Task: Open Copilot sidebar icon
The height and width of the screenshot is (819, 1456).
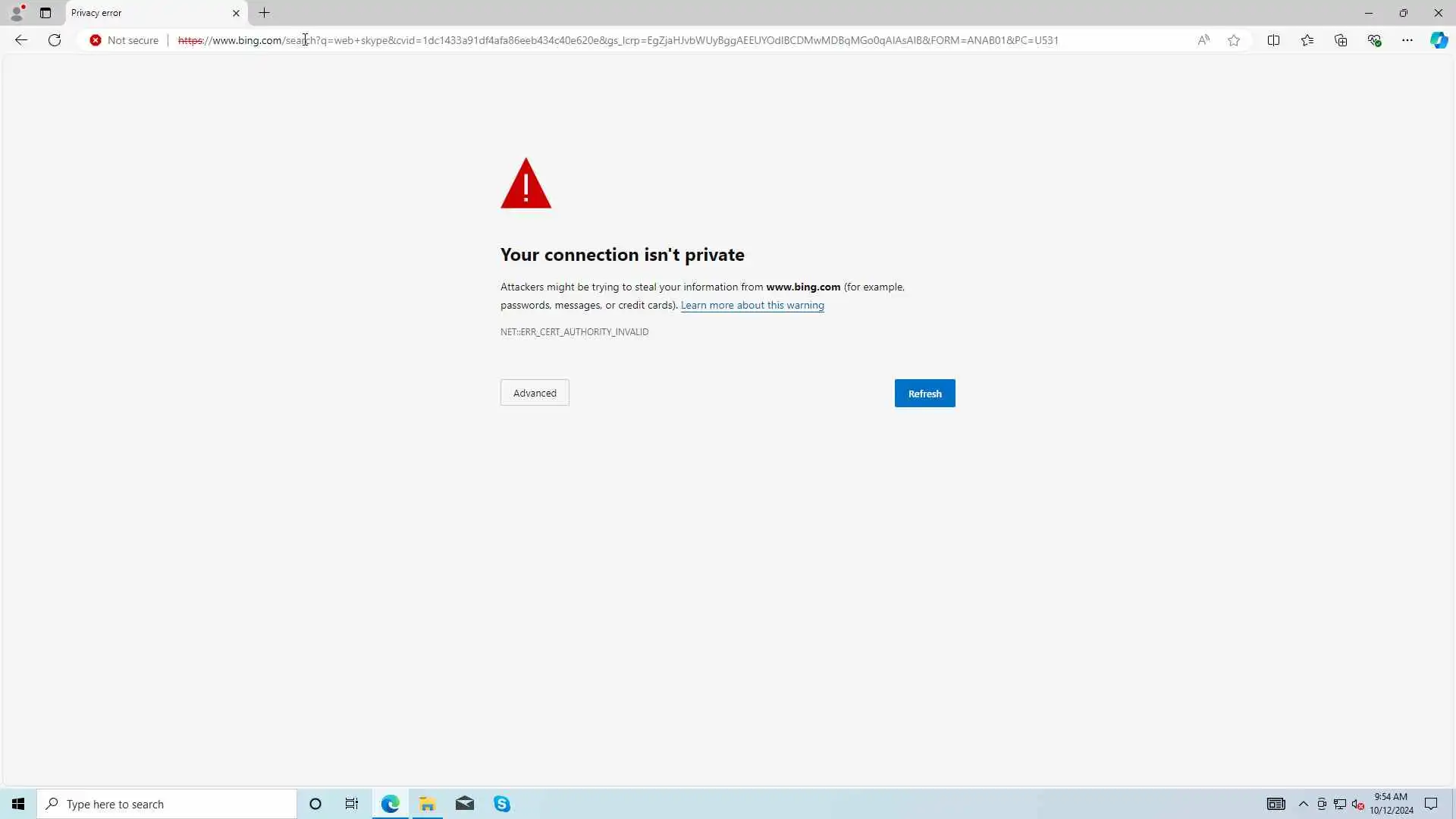Action: (x=1439, y=40)
